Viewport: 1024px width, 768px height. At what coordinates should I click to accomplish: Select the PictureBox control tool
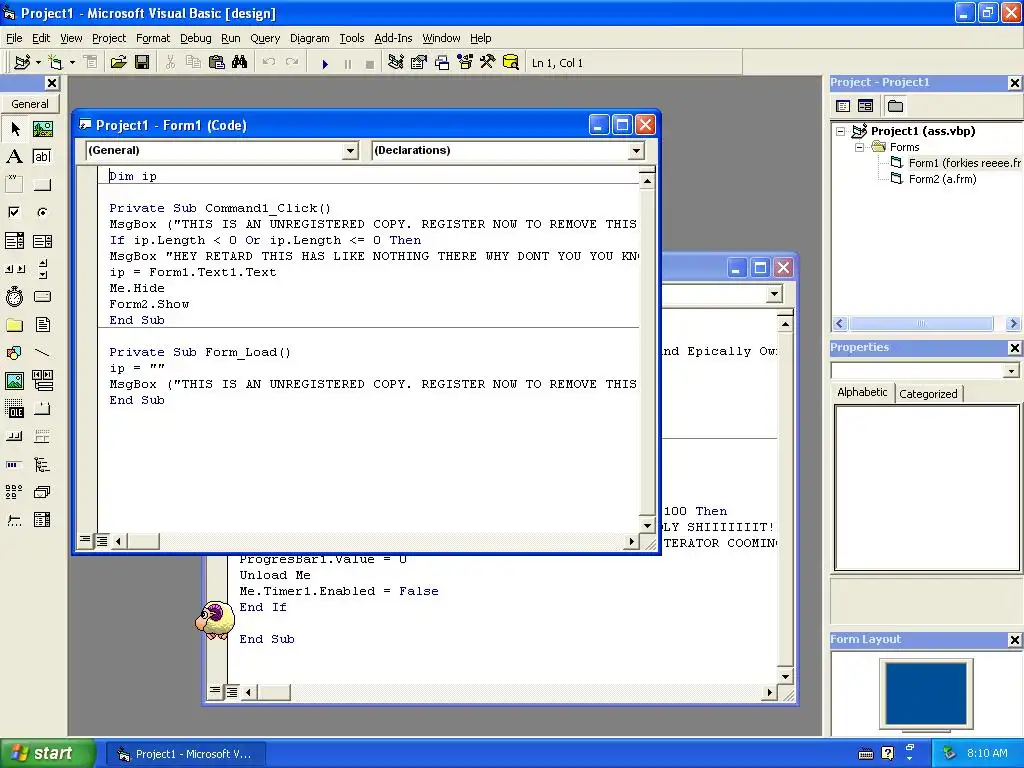pyautogui.click(x=42, y=129)
